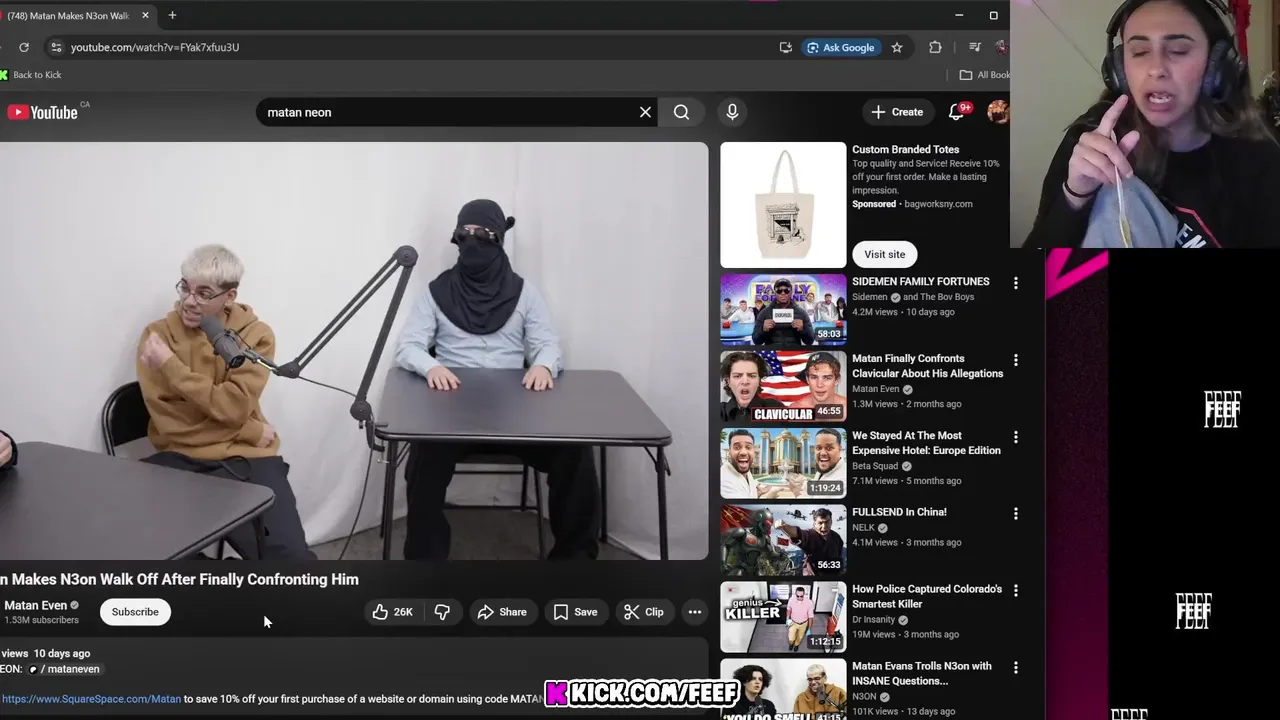The height and width of the screenshot is (720, 1280).
Task: Reload the page with browser refresh icon
Action: pyautogui.click(x=24, y=47)
